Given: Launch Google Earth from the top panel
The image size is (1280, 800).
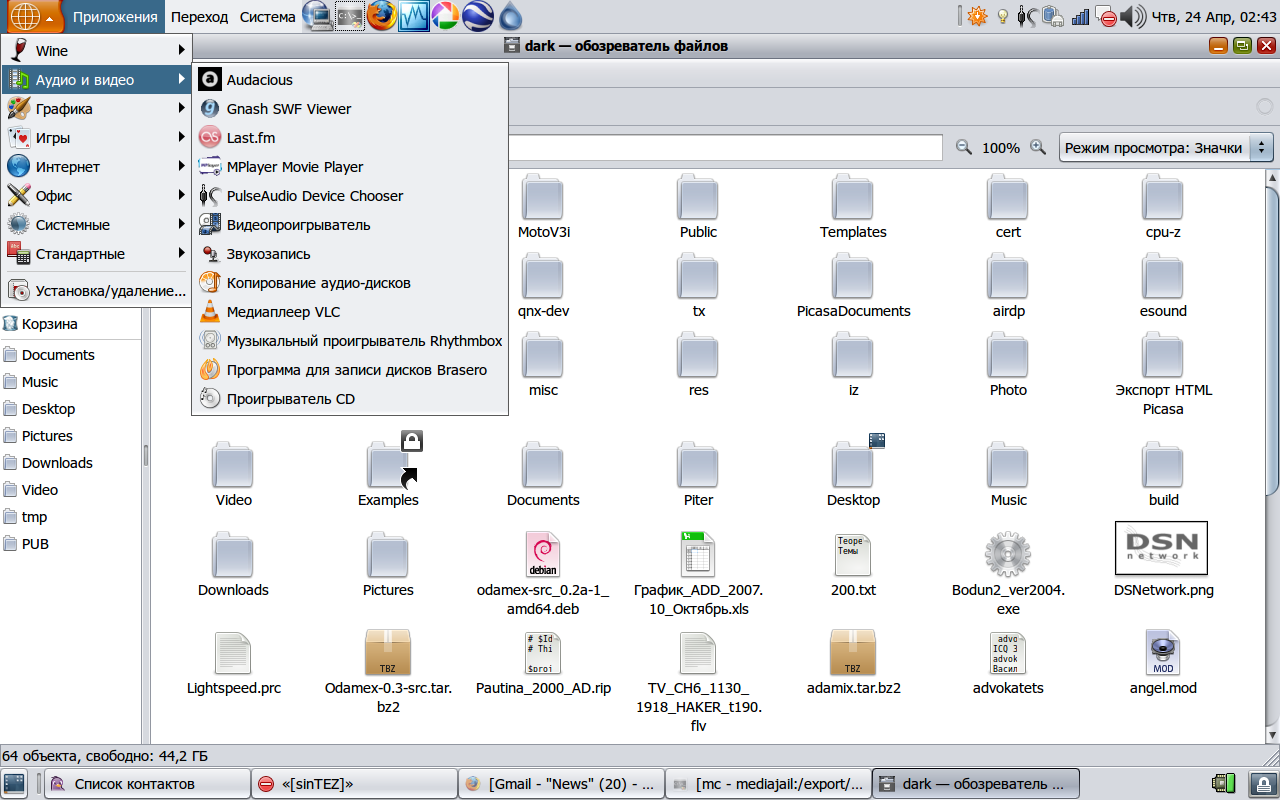Looking at the screenshot, I should (x=477, y=16).
